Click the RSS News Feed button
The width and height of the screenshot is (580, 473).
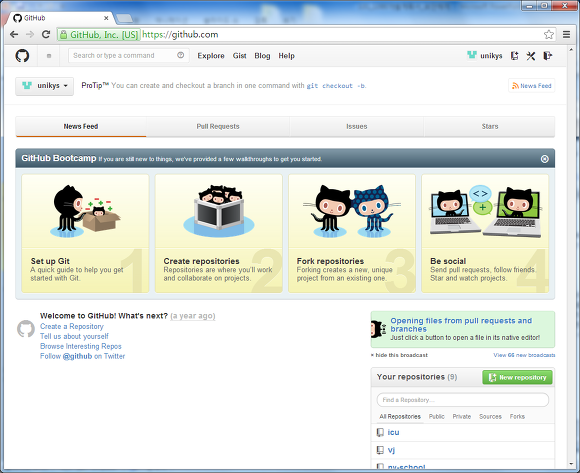pos(532,86)
